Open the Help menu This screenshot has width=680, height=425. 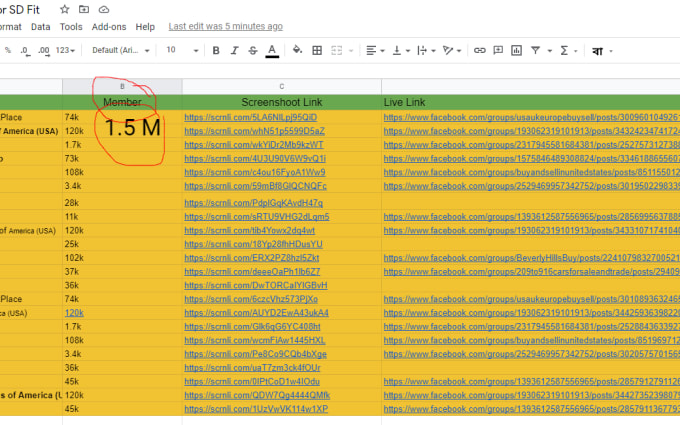click(x=145, y=27)
